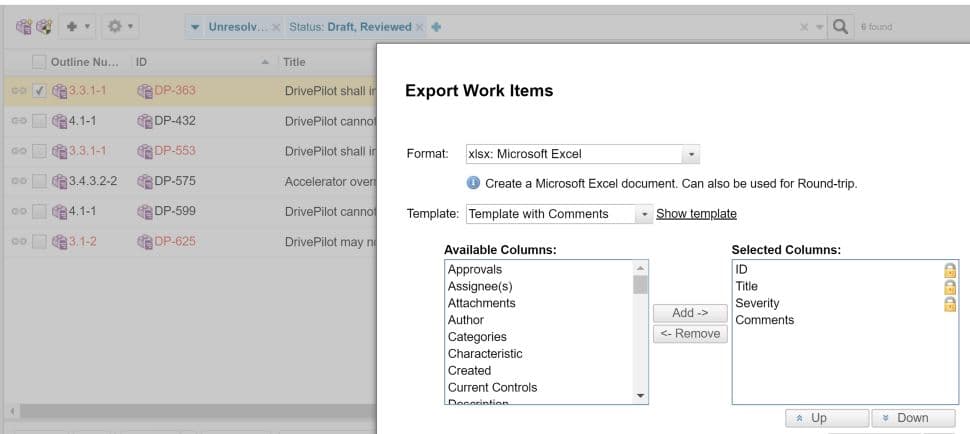Click the link icon on the 3.4.3.2-2 row
This screenshot has width=970, height=434.
click(x=17, y=181)
